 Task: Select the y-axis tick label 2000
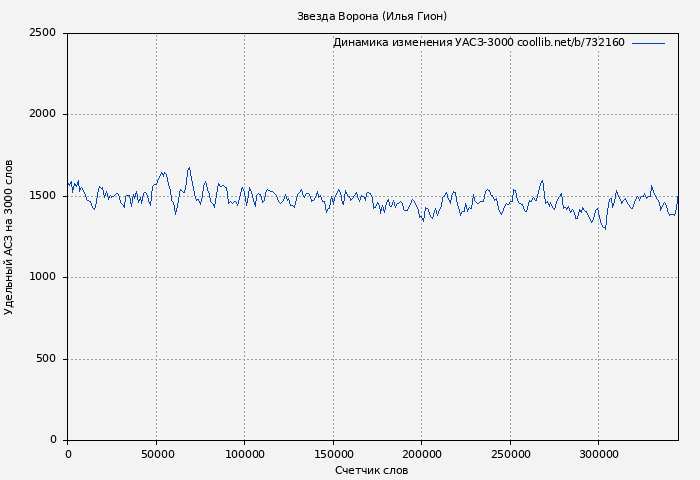[x=42, y=114]
